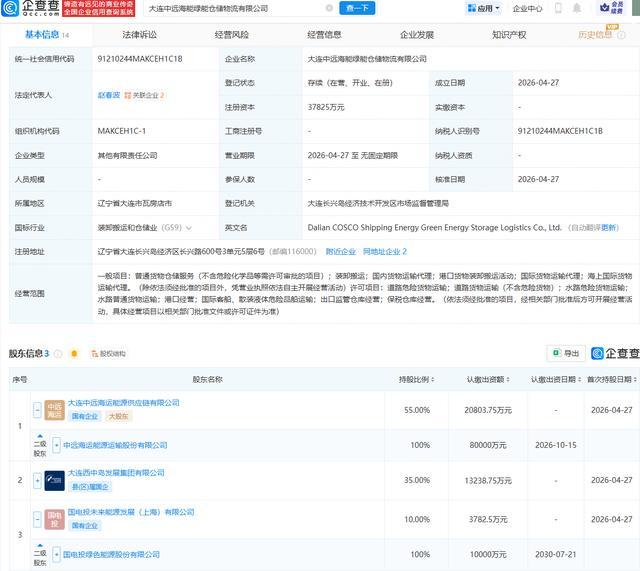The image size is (640, 571).
Task: Expand second shareholder 大连西中岛发展集团 row
Action: [x=37, y=480]
